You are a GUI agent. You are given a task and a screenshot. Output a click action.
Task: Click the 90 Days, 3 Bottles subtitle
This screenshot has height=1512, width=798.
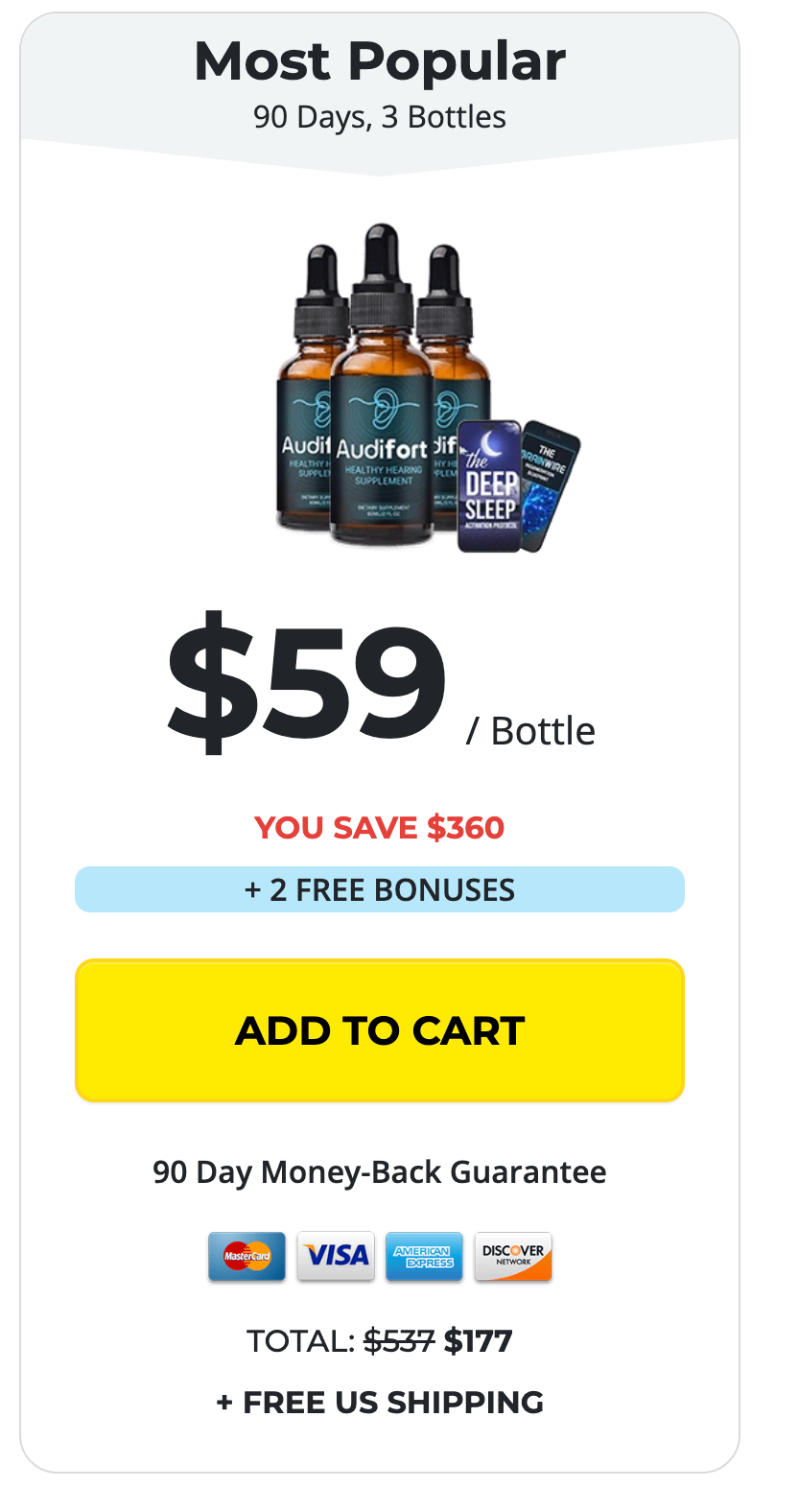click(380, 117)
